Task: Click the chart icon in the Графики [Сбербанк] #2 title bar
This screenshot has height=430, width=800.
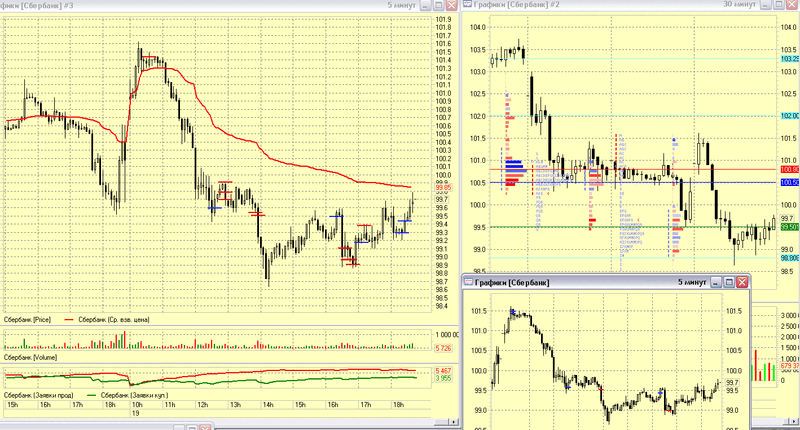Action: (467, 4)
